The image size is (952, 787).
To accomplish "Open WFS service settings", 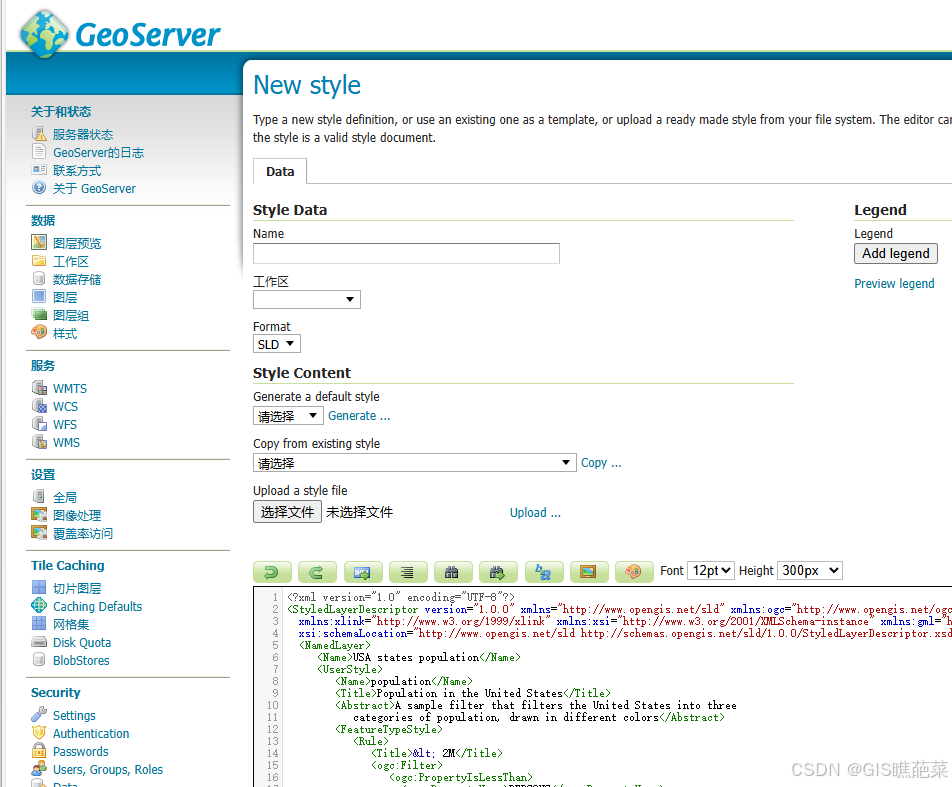I will pos(65,424).
